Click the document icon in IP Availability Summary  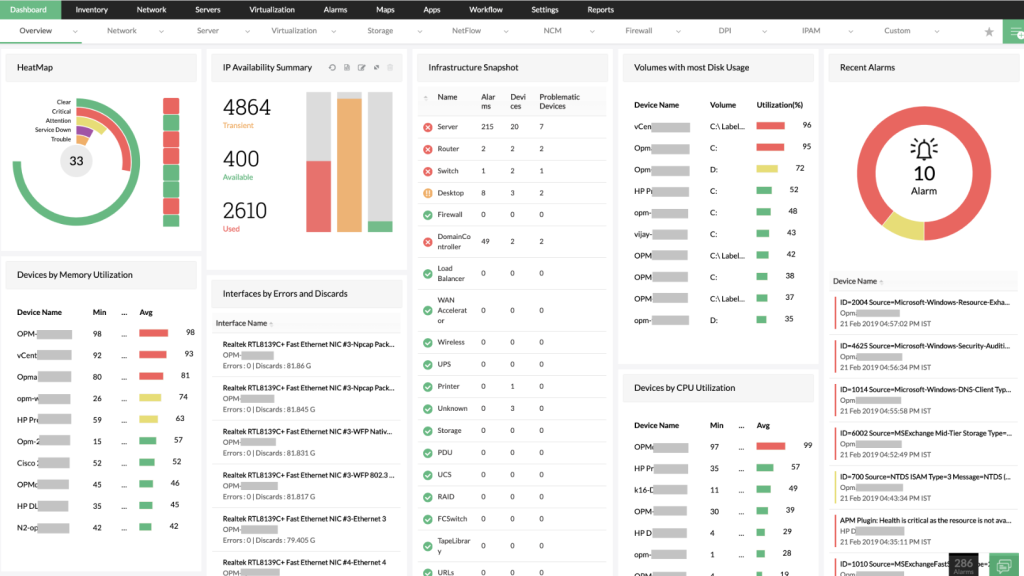coord(347,67)
